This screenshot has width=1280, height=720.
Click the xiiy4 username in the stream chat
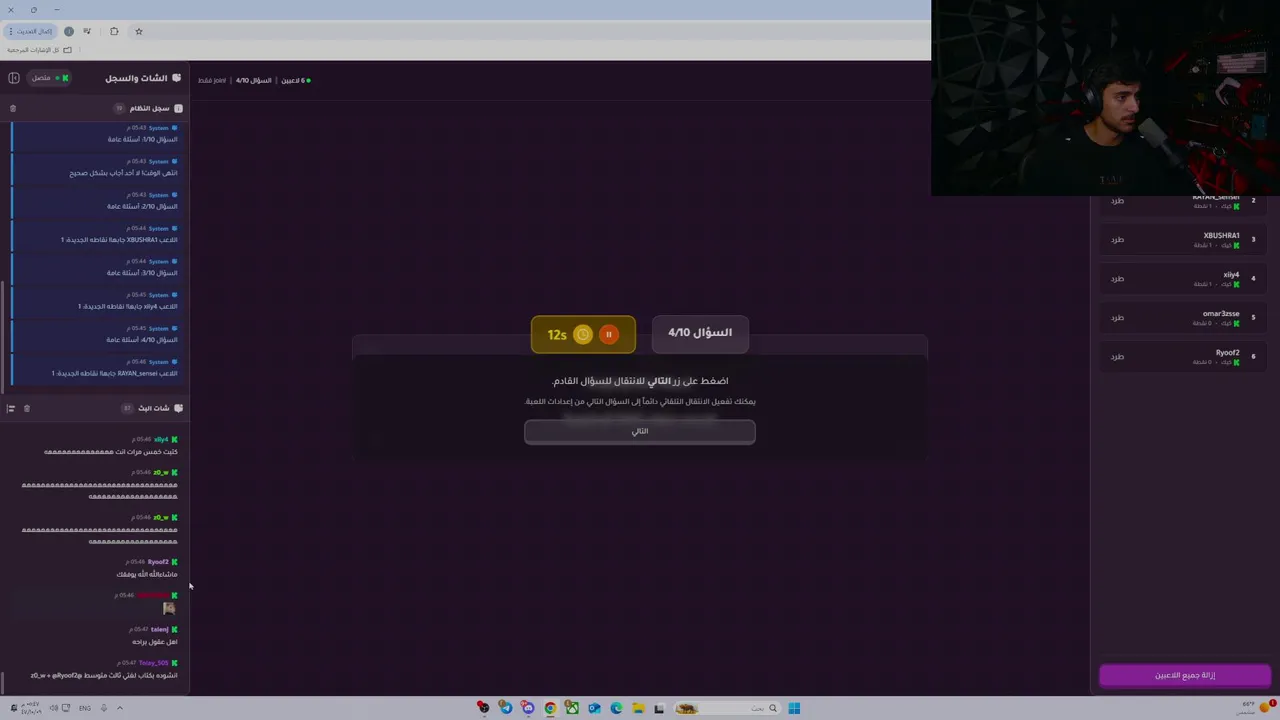pos(161,439)
